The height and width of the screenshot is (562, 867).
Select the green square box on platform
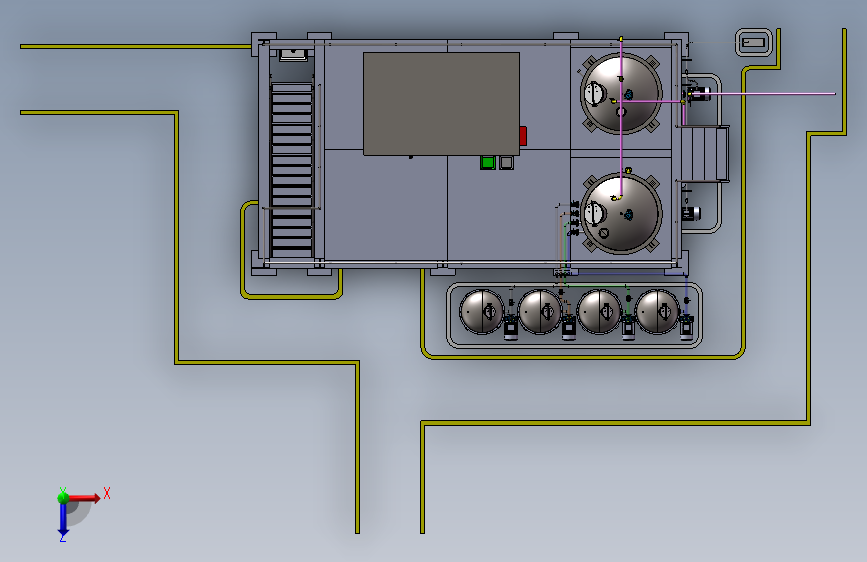(x=487, y=162)
